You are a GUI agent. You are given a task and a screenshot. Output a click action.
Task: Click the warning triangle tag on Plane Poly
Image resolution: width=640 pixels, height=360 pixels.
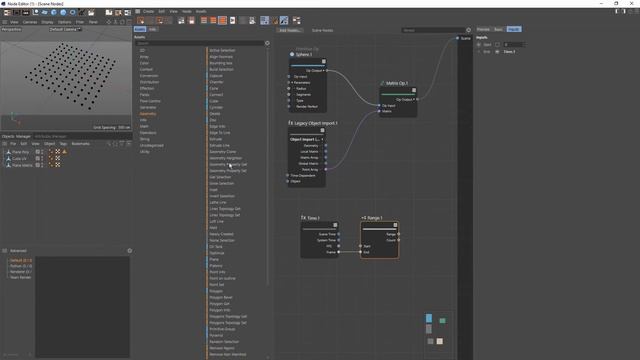click(x=64, y=152)
